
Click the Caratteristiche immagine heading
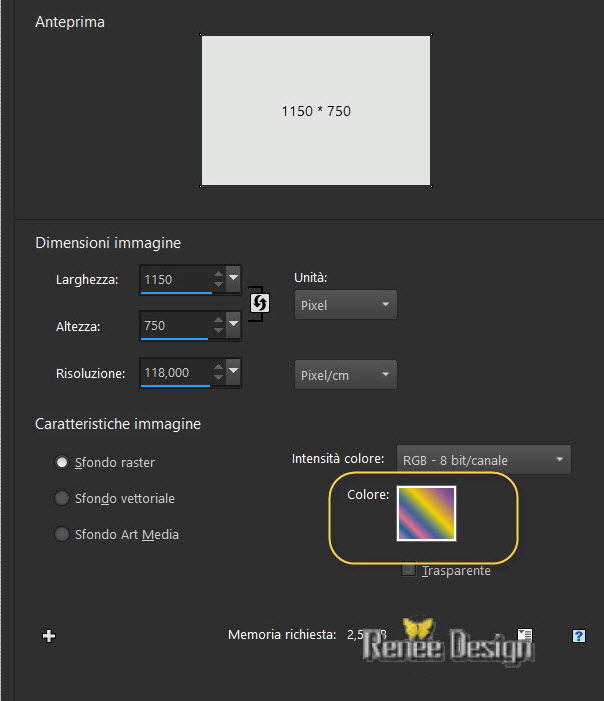[x=118, y=424]
